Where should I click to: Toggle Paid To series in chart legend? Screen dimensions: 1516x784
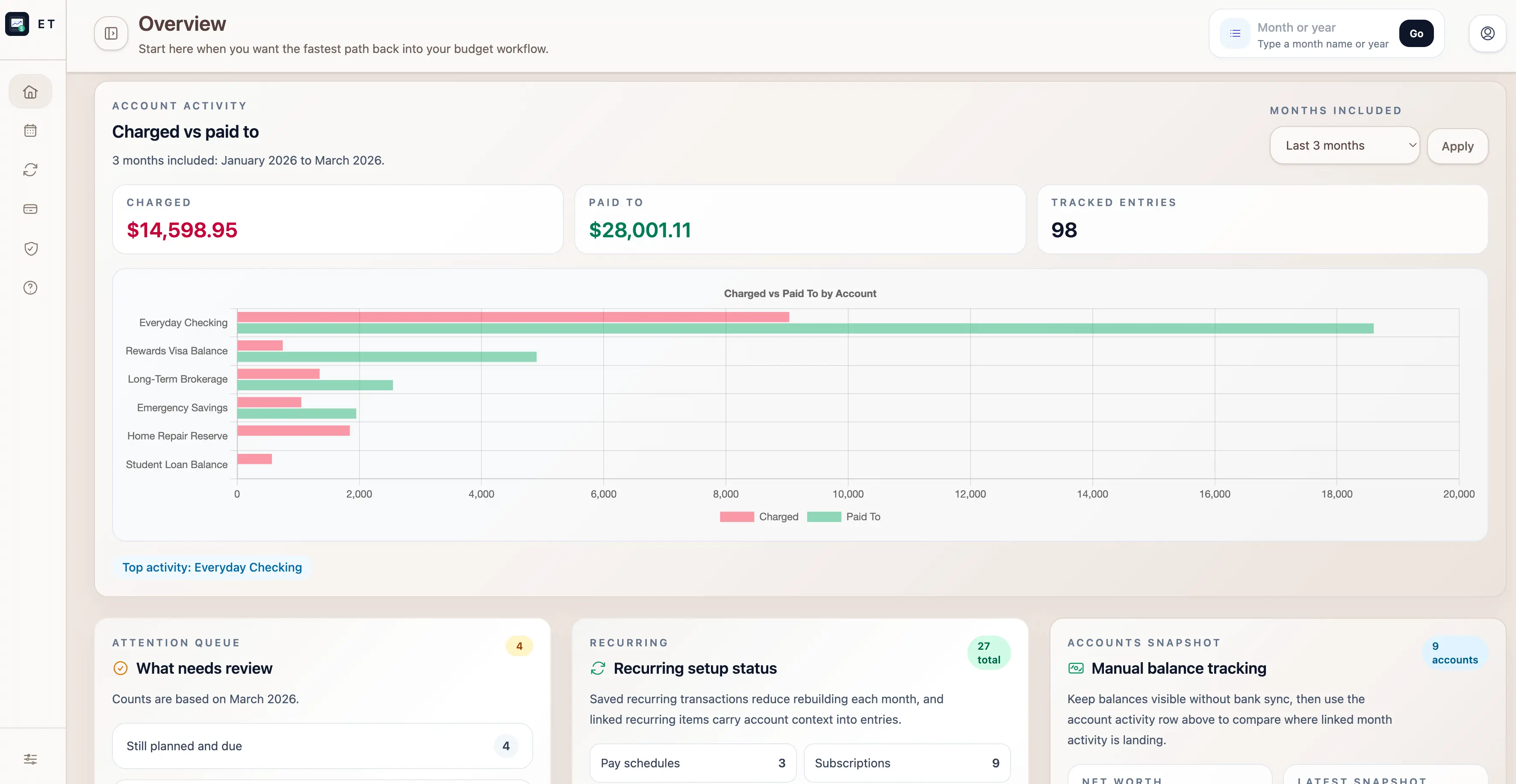844,517
